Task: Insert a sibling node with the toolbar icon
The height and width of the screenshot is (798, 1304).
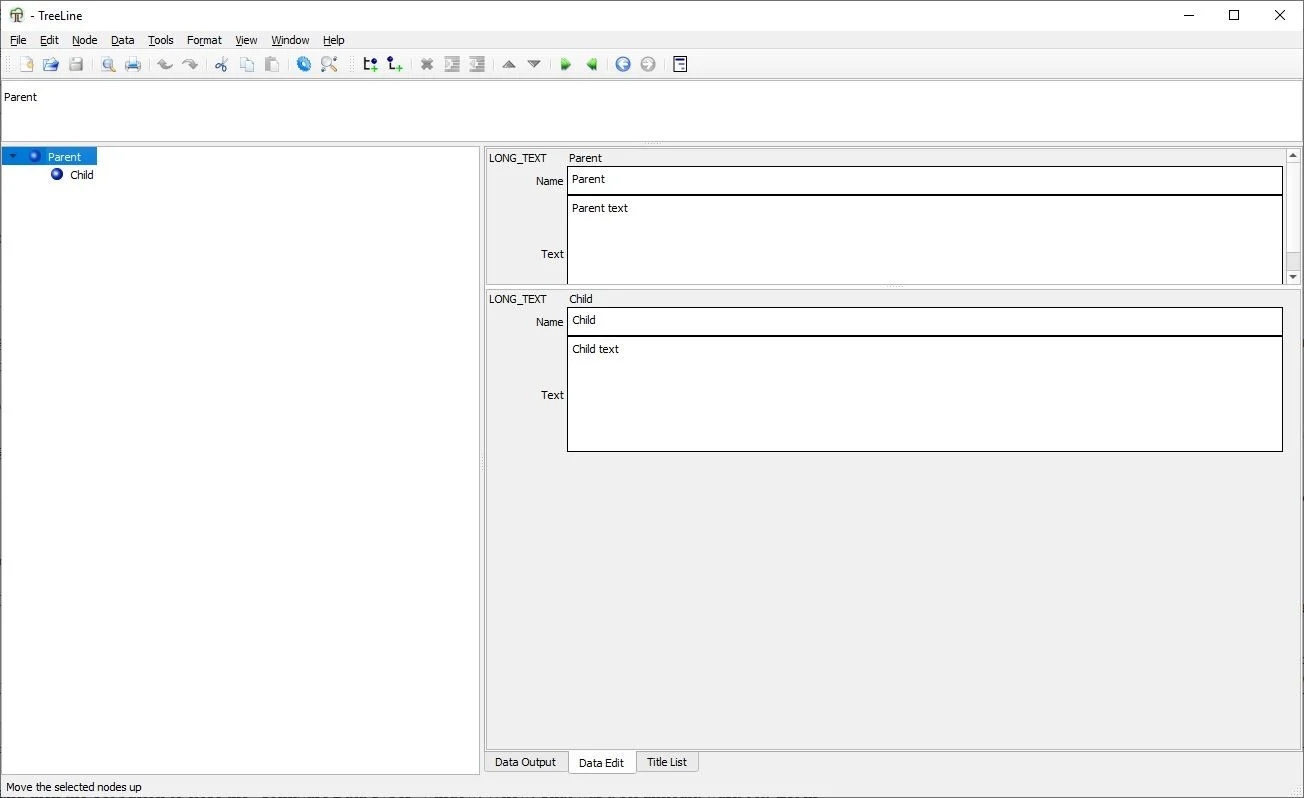Action: click(x=370, y=64)
